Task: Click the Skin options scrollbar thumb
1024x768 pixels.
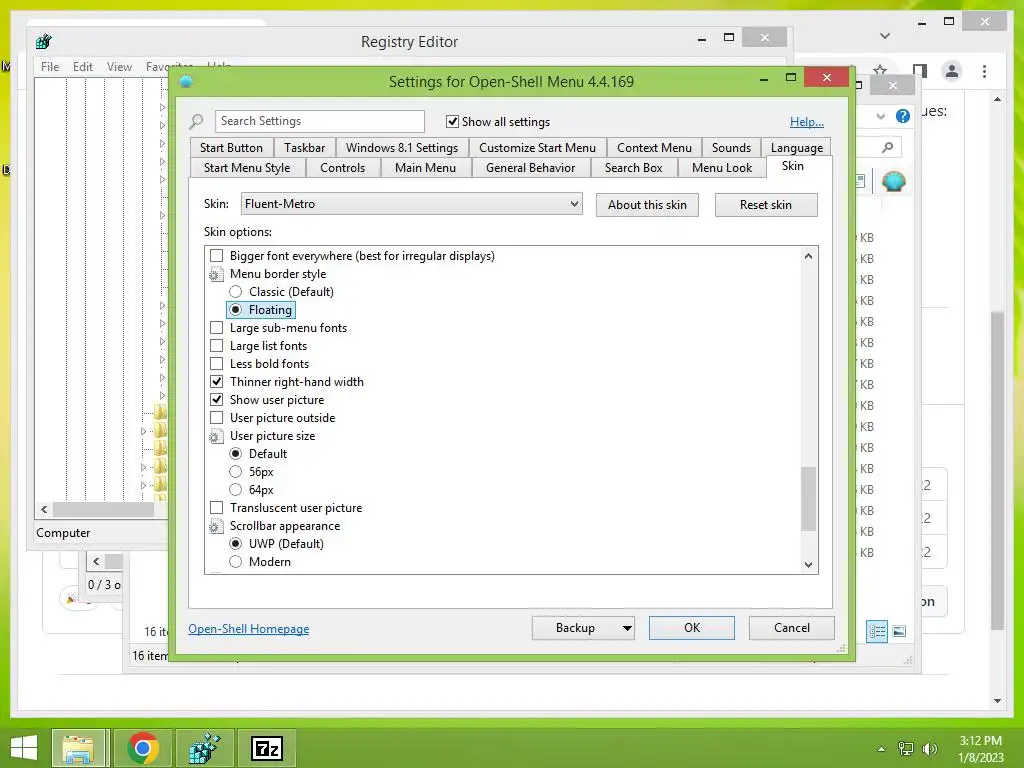Action: coord(808,498)
